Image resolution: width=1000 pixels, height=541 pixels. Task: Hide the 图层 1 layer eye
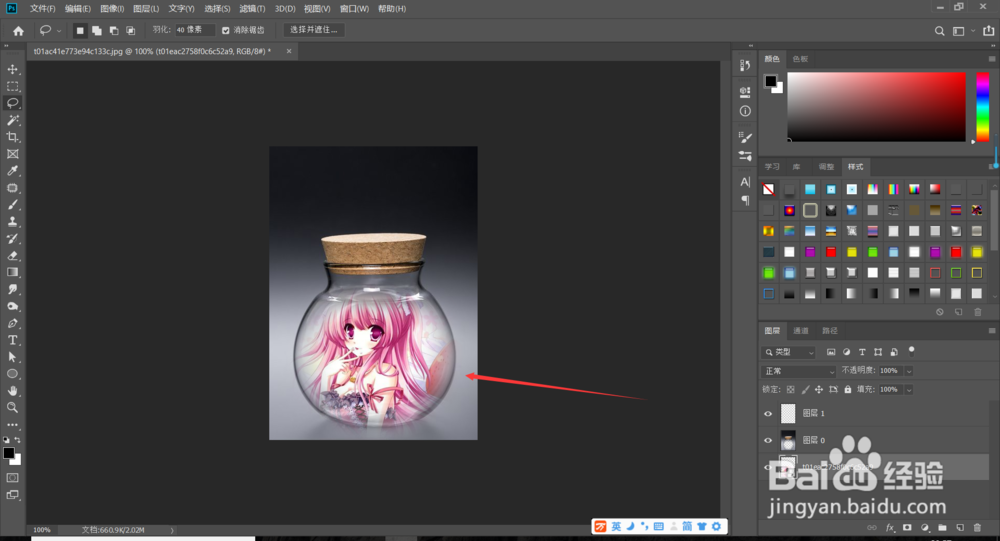(x=768, y=413)
